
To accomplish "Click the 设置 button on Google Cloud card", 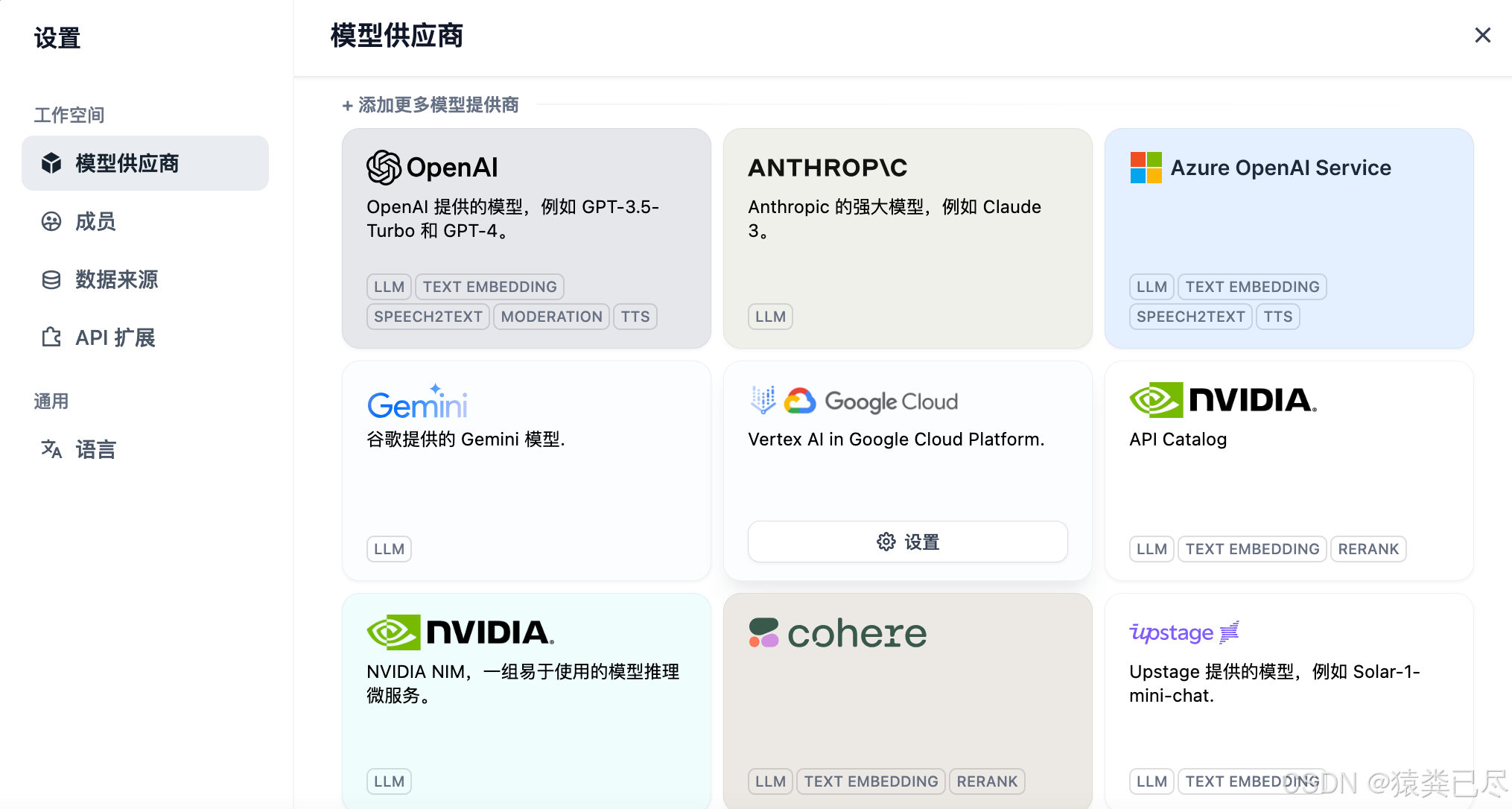I will pos(907,542).
